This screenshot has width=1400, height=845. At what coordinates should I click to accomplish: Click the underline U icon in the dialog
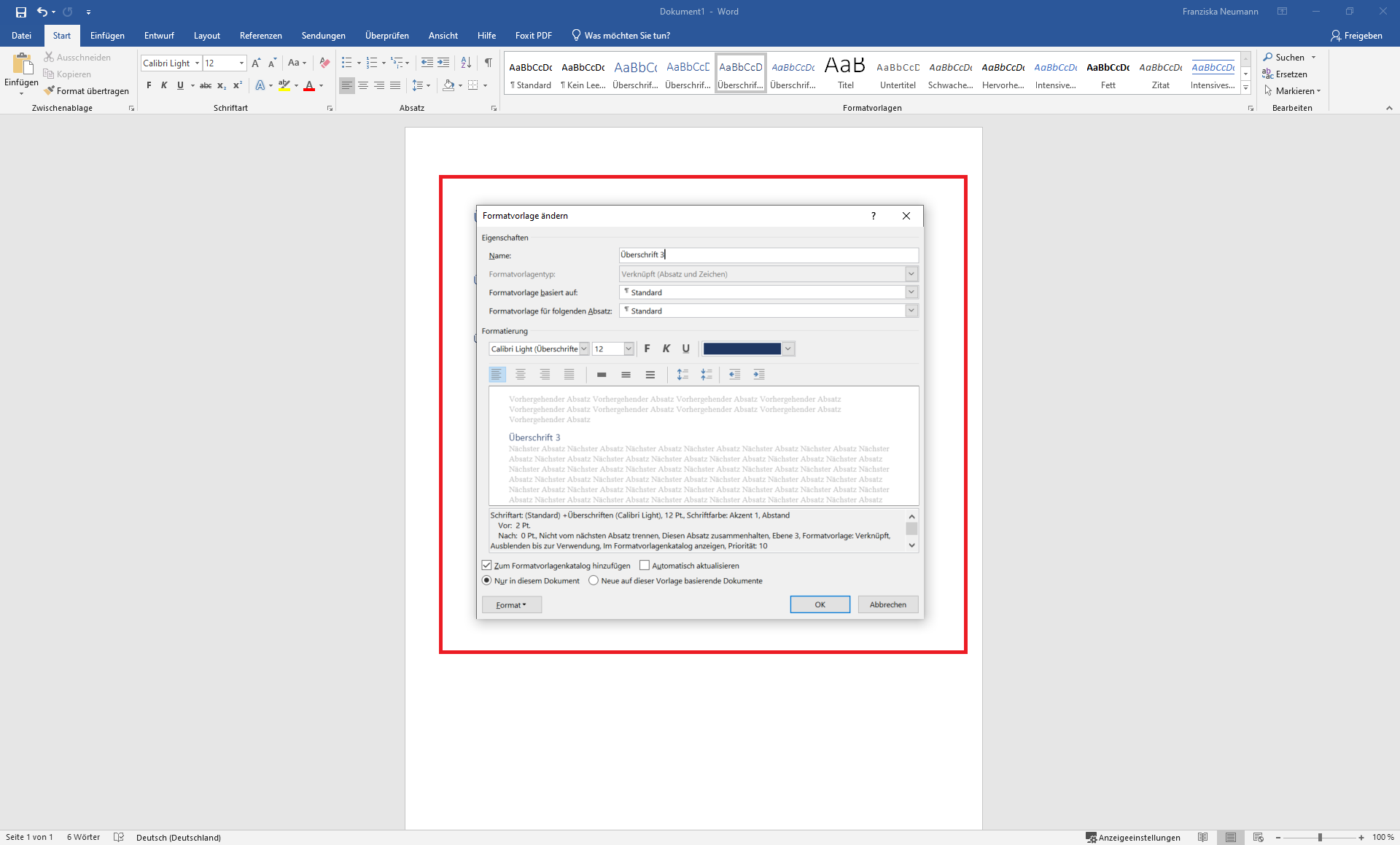point(685,348)
